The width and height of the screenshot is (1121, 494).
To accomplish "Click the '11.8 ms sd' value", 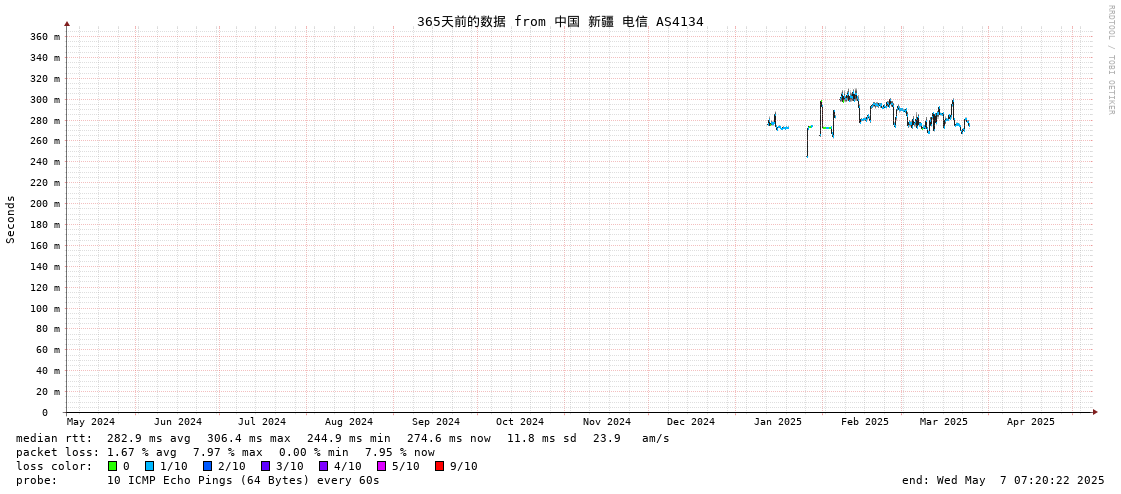I will pyautogui.click(x=542, y=438).
